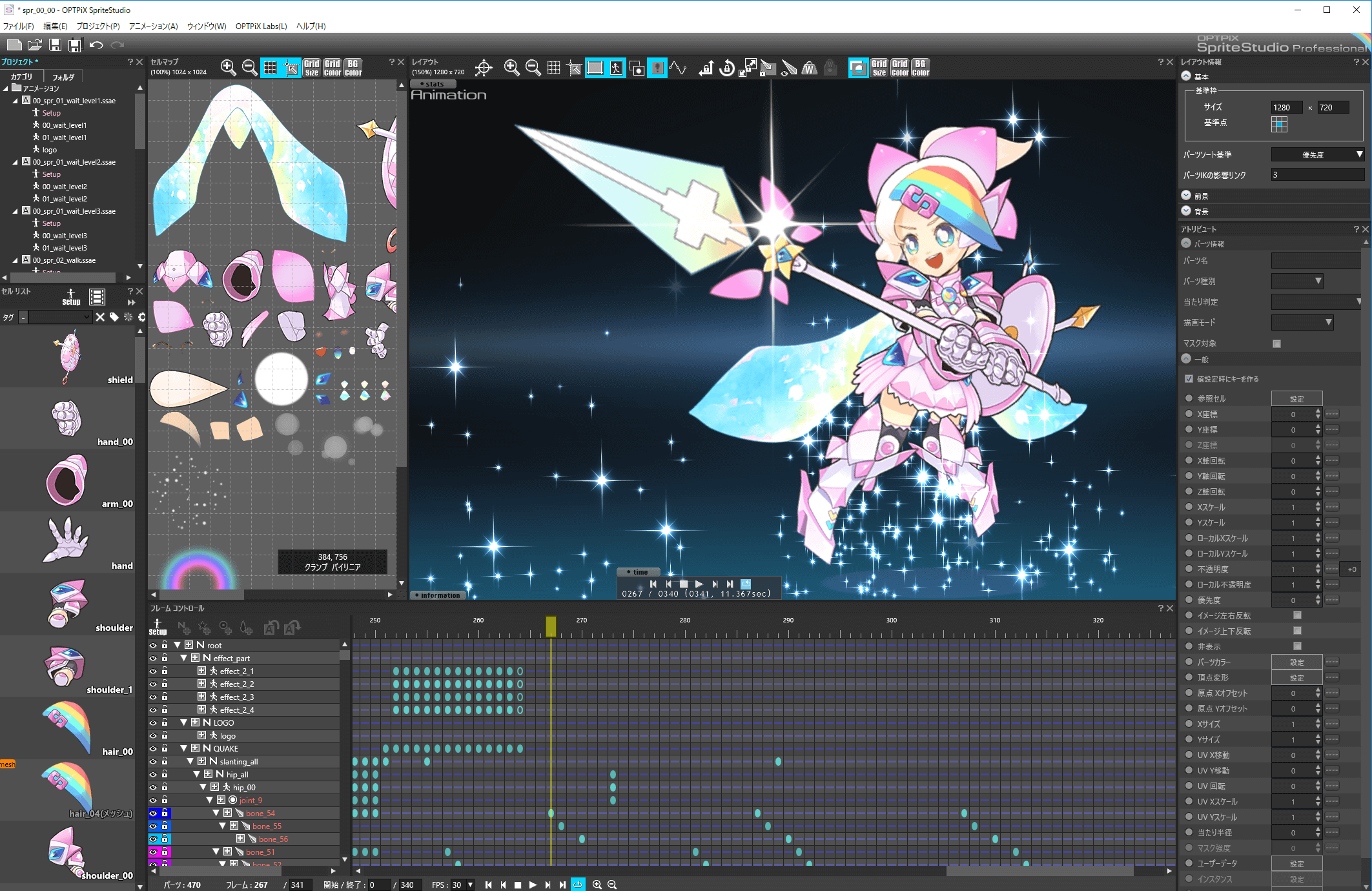
Task: Click the curve editor wave icon in layout toolbar
Action: click(678, 67)
